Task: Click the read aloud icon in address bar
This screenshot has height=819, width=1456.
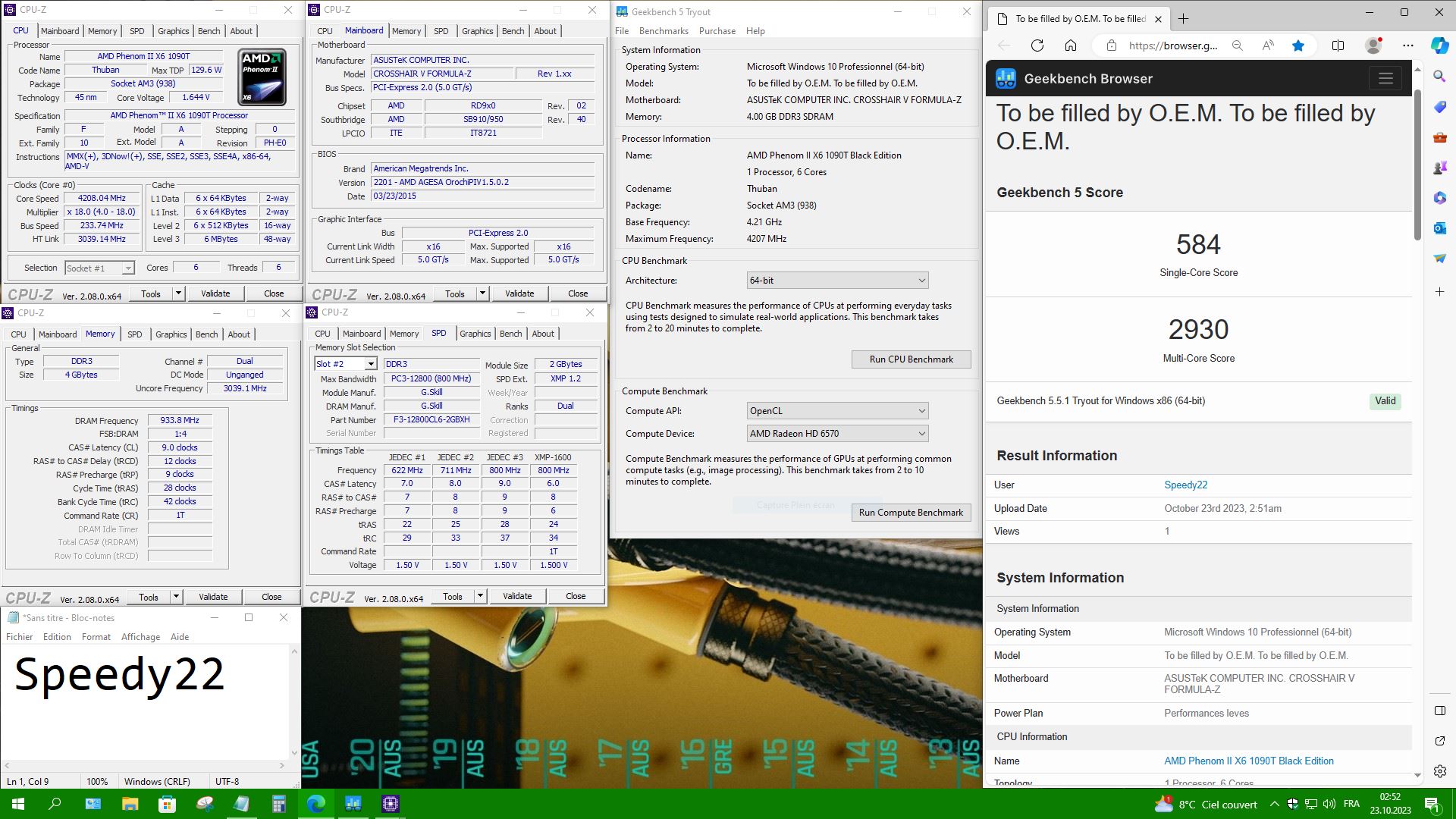Action: click(1267, 45)
